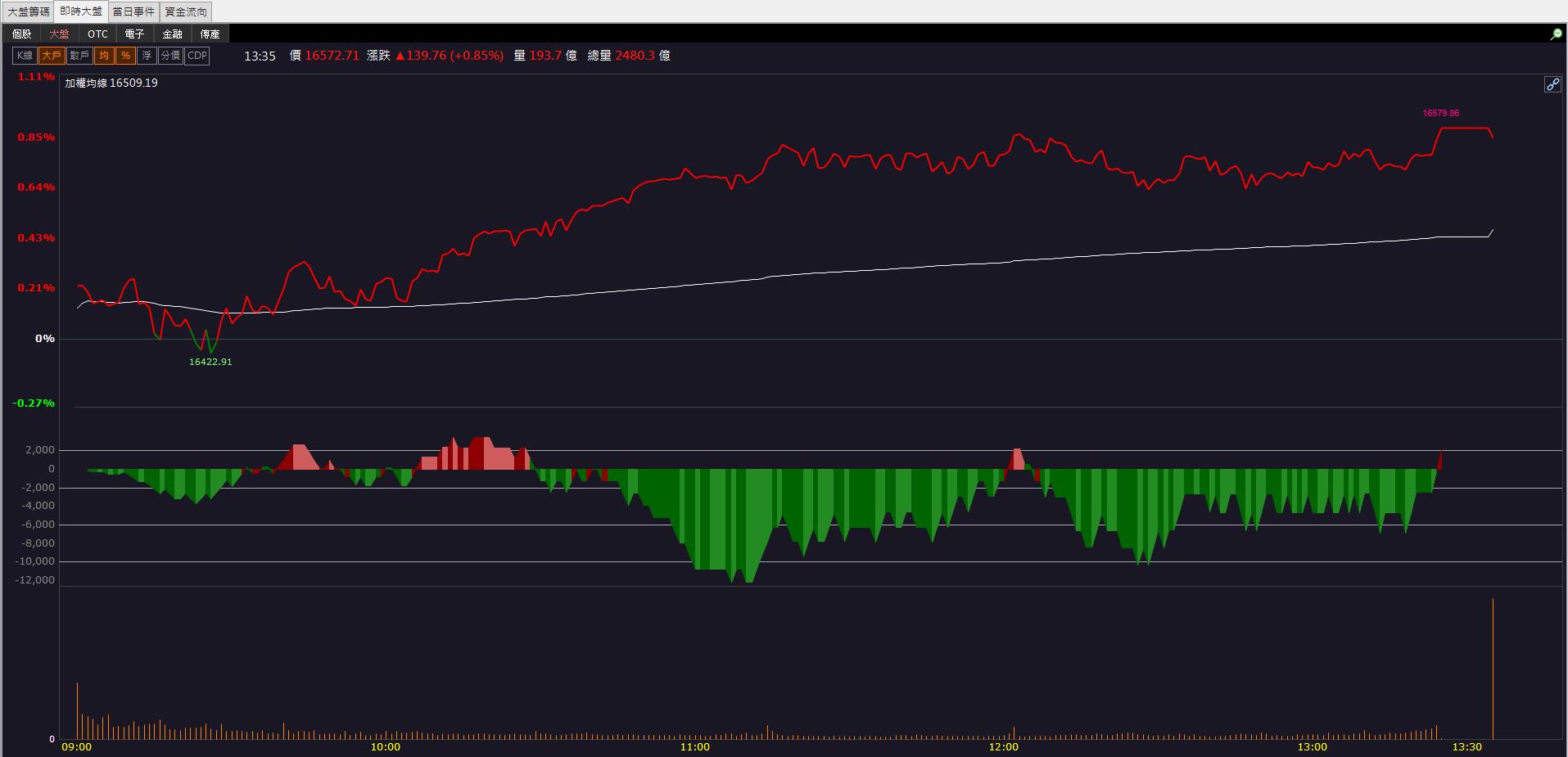Image resolution: width=1568 pixels, height=757 pixels.
Task: Select the OTC market sub-tab
Action: (x=97, y=34)
